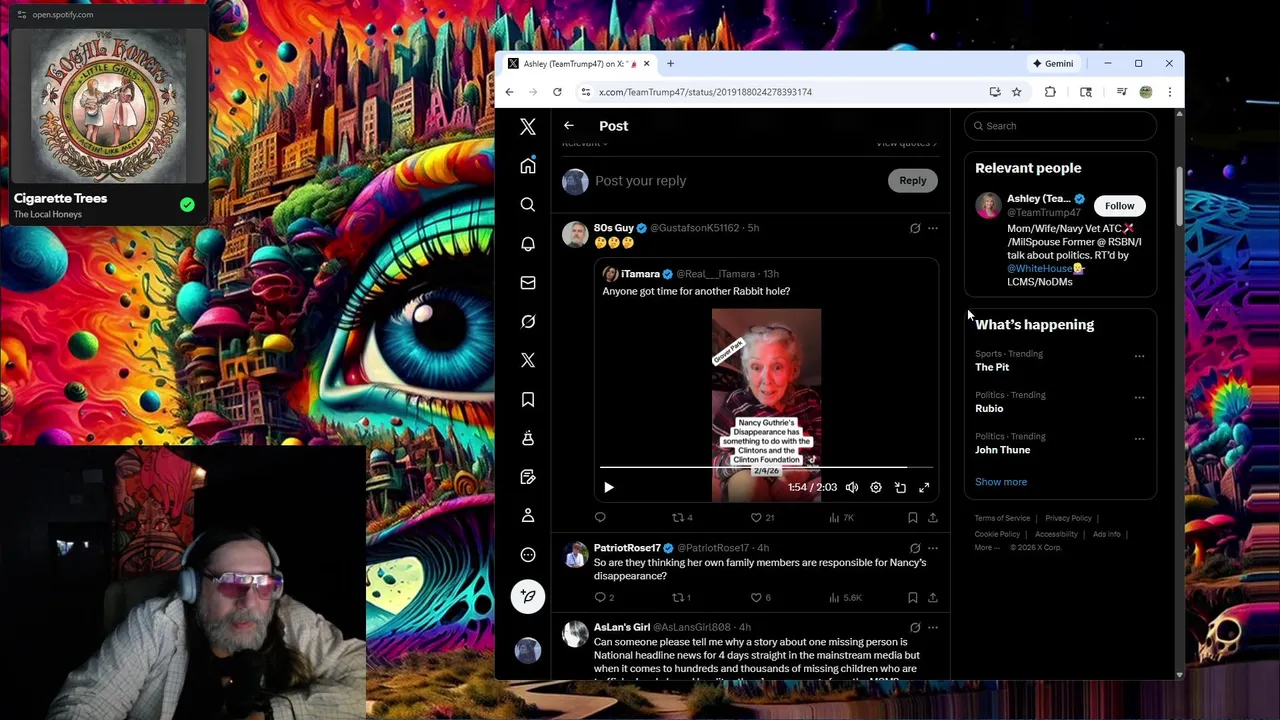Screen dimensions: 1280x720
Task: Open the Gemini button in Chrome
Action: [1054, 64]
